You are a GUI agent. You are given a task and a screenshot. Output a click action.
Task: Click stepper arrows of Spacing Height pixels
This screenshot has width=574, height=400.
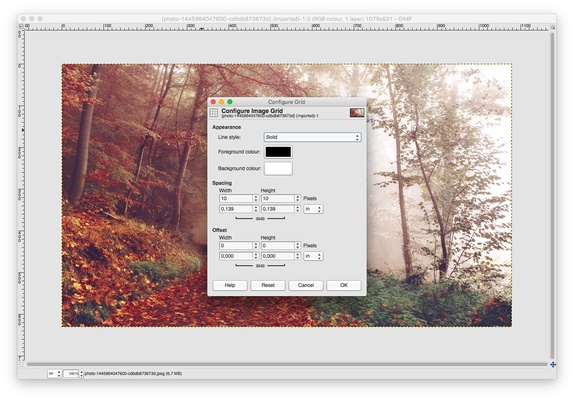pyautogui.click(x=298, y=198)
